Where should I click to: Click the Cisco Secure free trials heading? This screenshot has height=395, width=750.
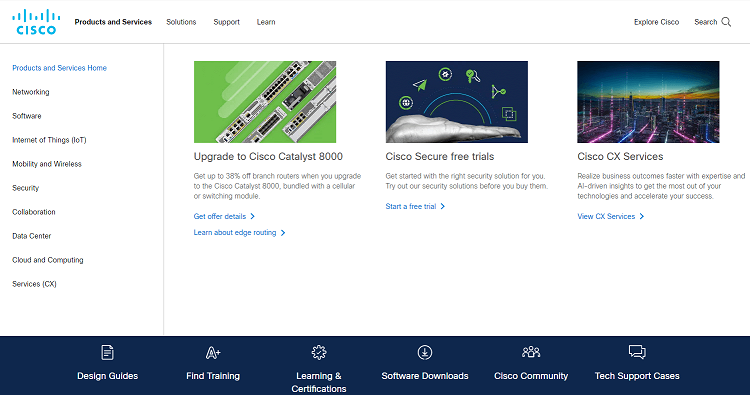tap(440, 156)
